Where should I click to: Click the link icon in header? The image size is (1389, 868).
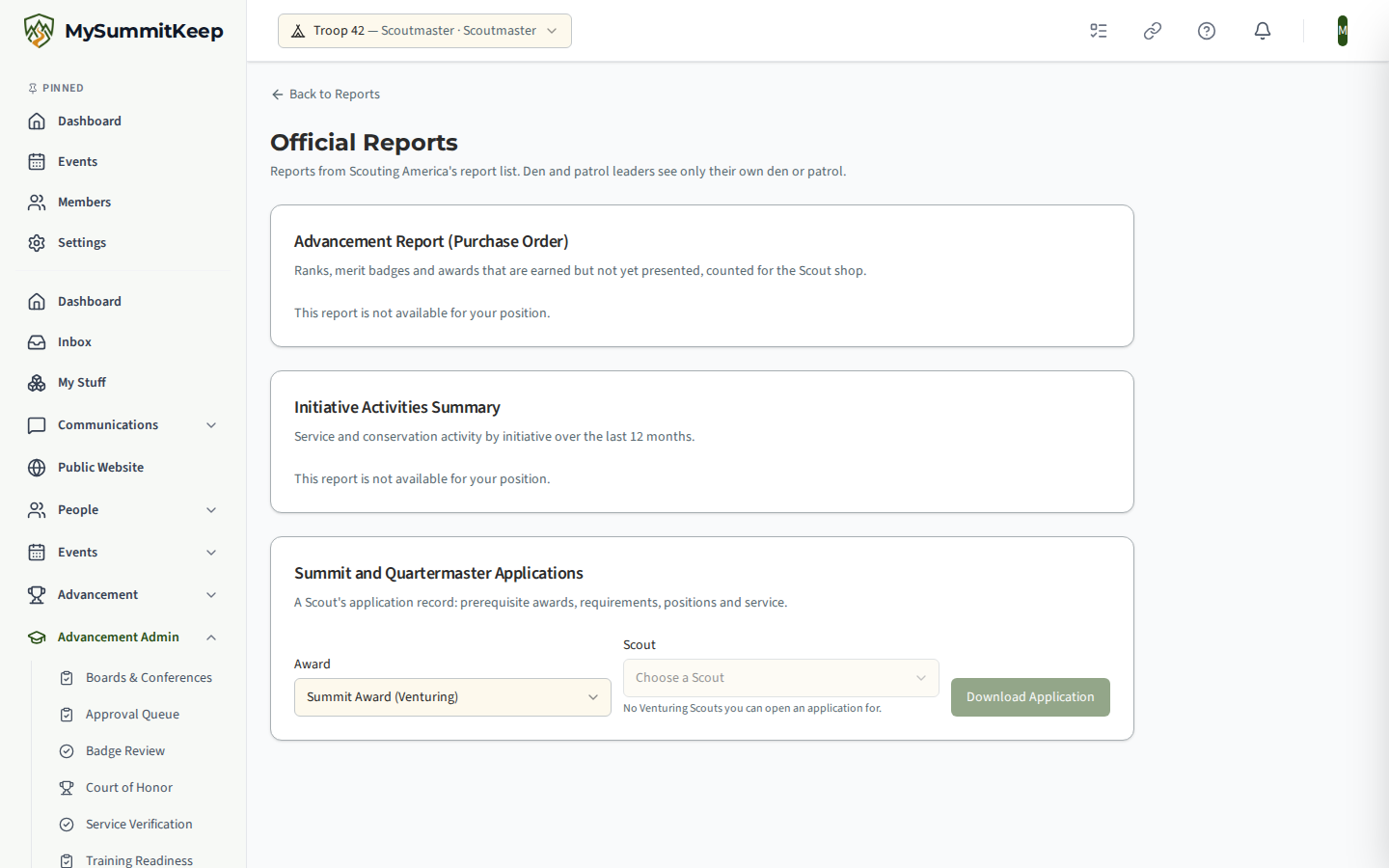click(1153, 31)
